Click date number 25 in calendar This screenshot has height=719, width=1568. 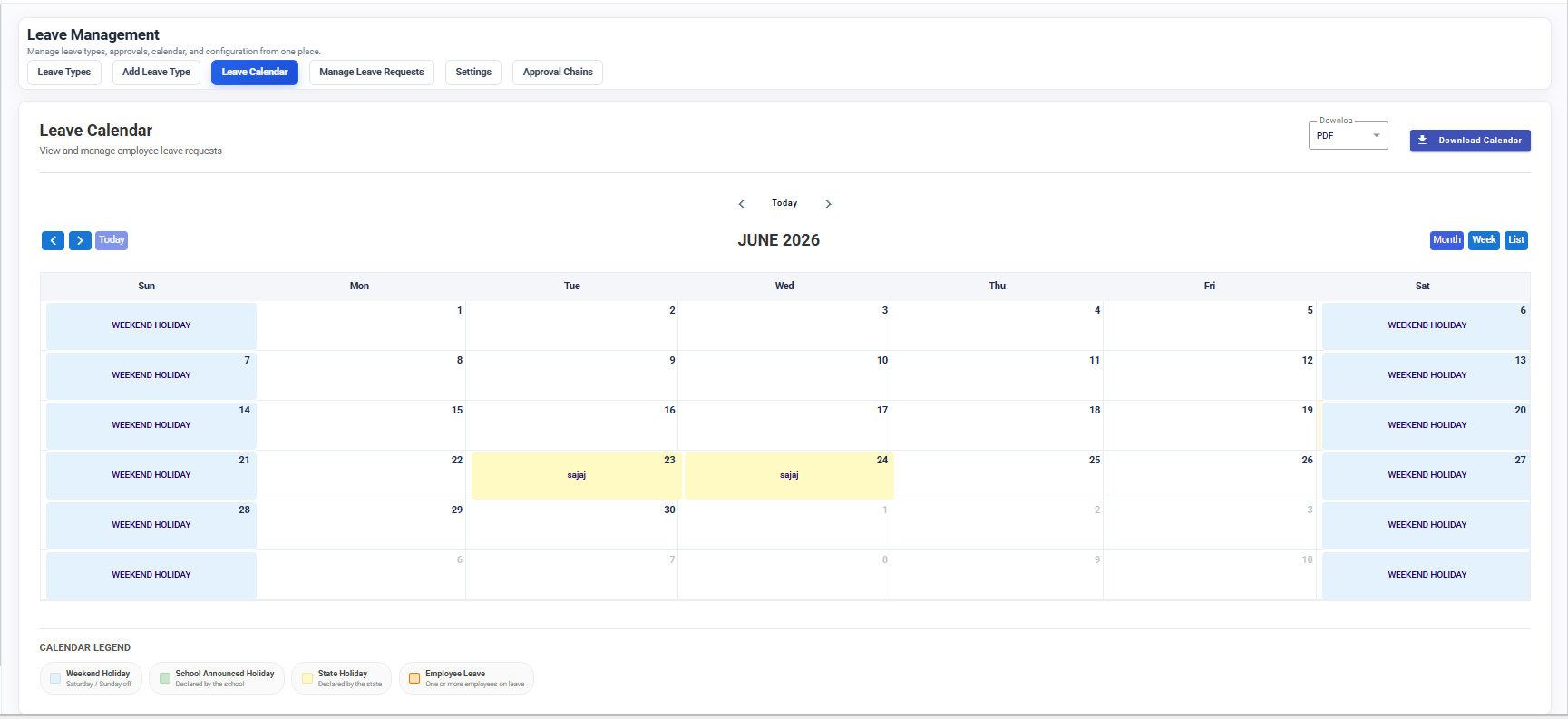pos(1095,461)
